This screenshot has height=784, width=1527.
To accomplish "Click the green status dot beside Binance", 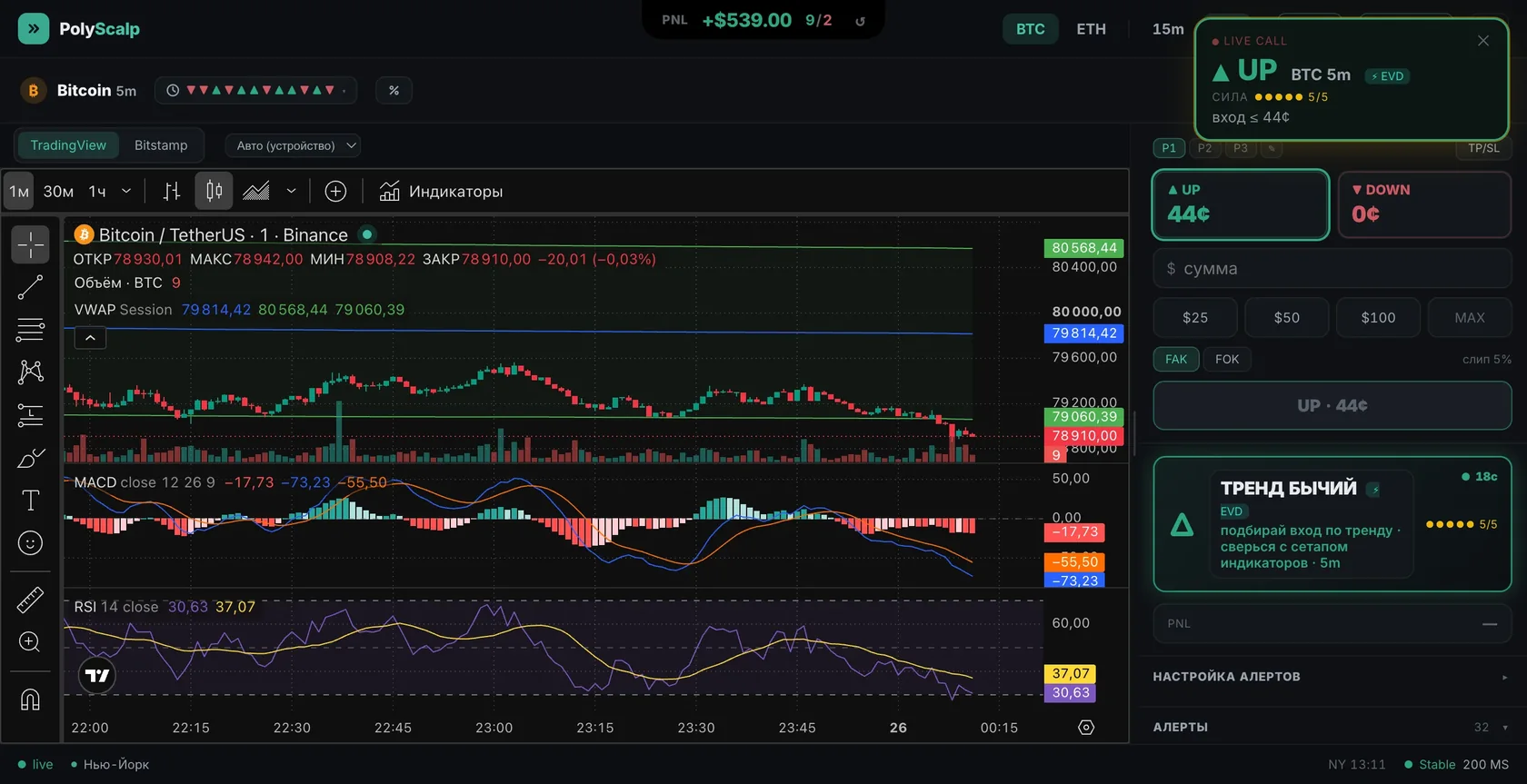I will coord(367,234).
